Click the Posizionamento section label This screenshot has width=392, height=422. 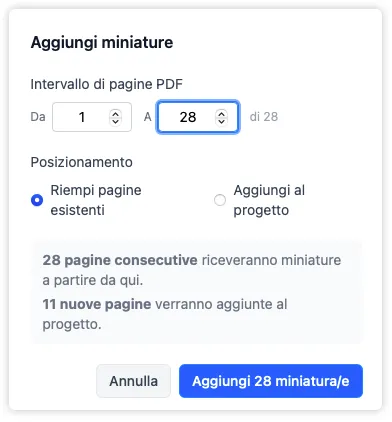[82, 162]
